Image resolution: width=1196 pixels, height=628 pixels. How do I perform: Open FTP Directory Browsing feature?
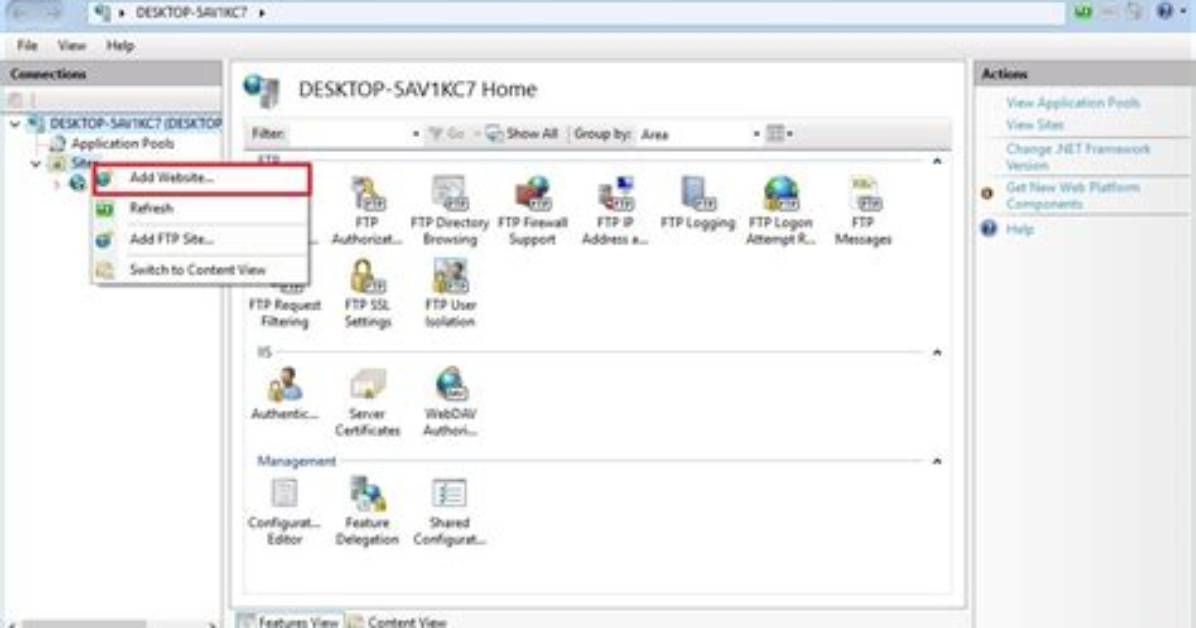(x=449, y=209)
